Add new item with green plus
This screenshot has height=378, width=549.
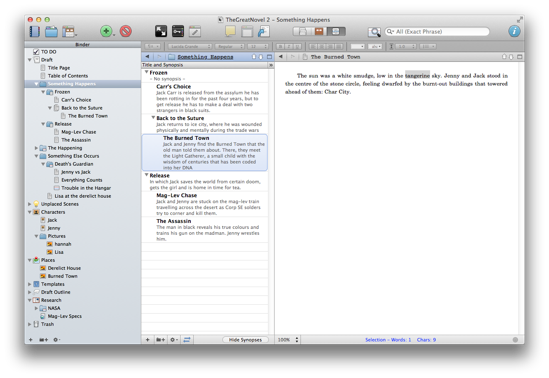(106, 32)
